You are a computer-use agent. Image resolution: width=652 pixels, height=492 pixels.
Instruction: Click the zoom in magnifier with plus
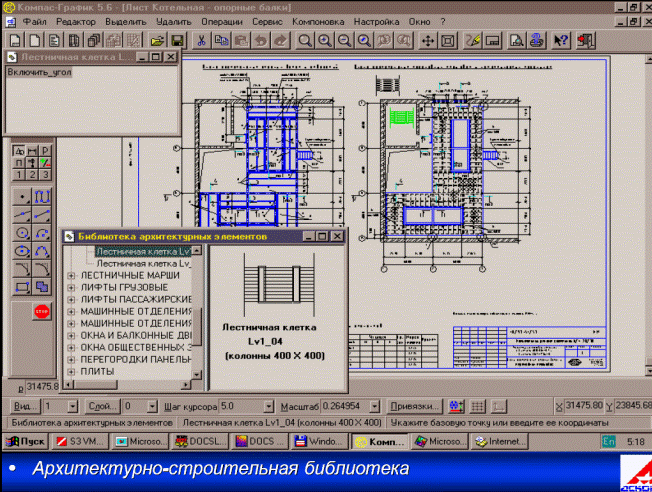coord(324,40)
